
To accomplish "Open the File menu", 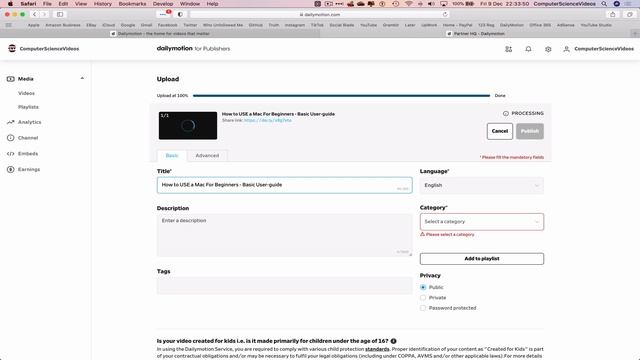I will click(x=47, y=4).
